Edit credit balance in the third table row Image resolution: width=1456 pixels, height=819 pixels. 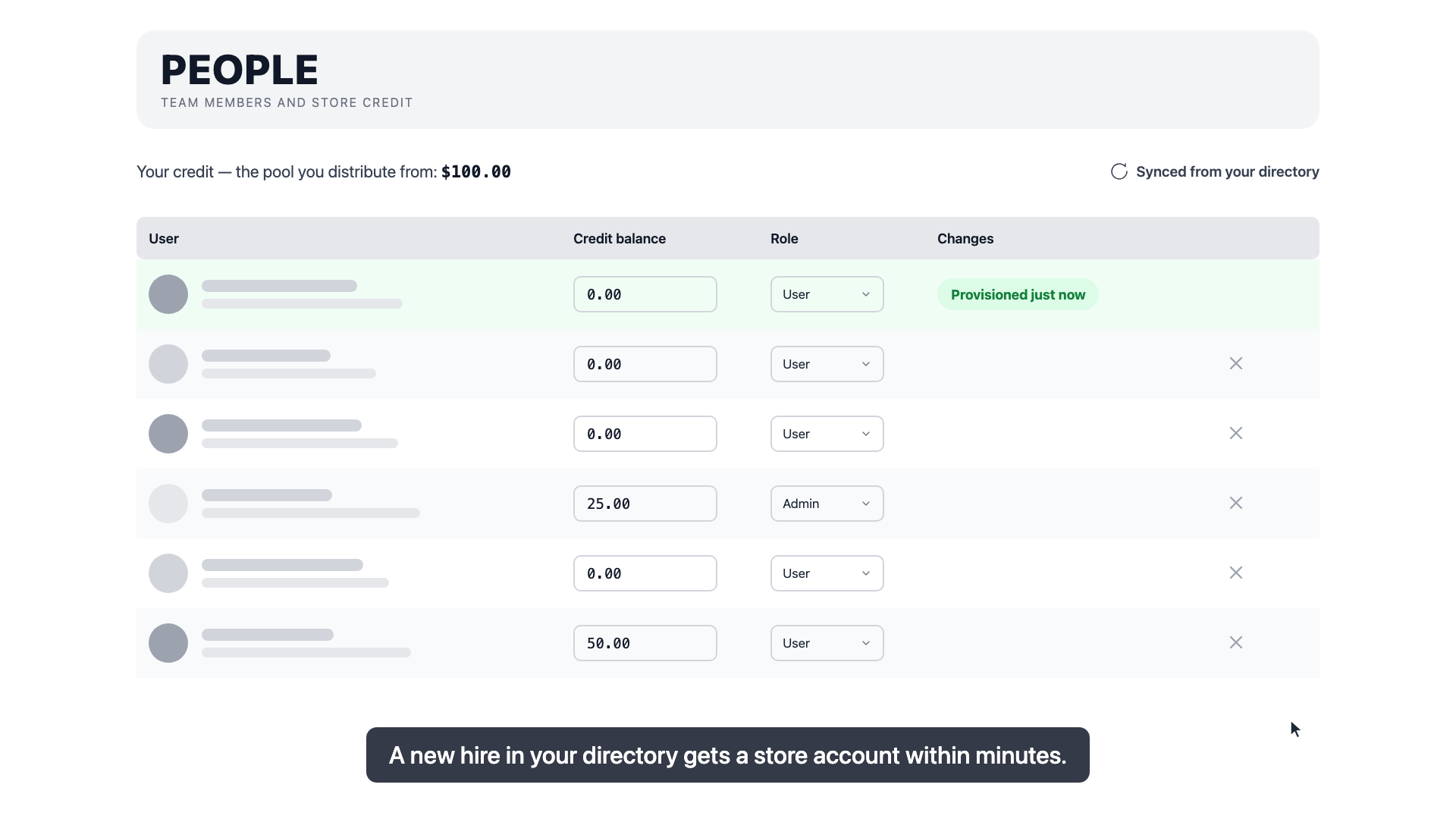pos(645,434)
